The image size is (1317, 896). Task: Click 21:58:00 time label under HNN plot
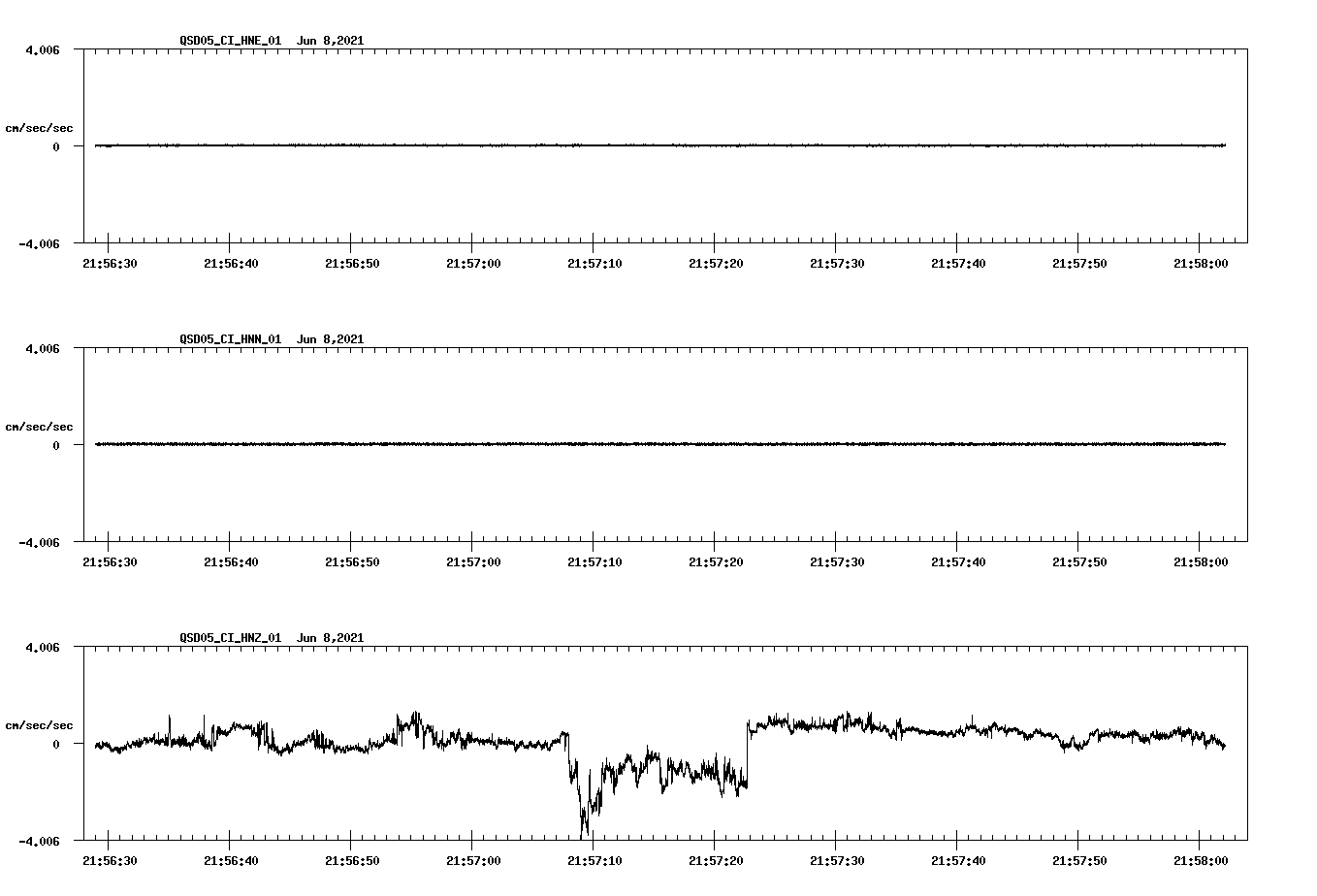coord(1200,561)
